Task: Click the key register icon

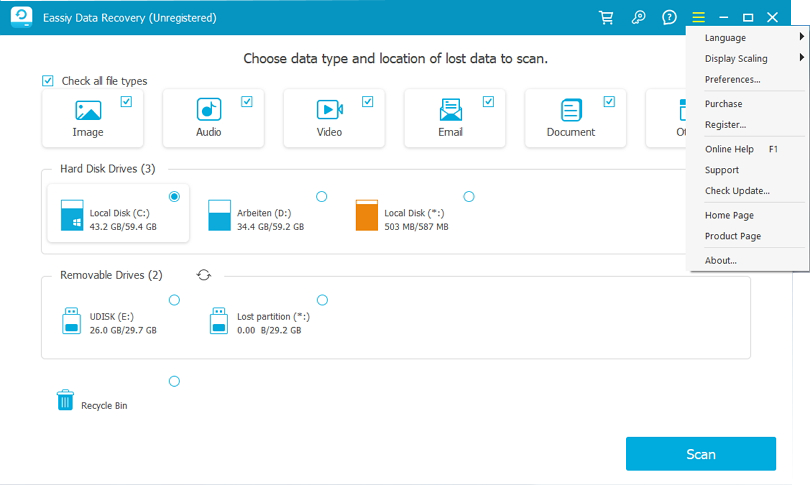Action: (638, 18)
